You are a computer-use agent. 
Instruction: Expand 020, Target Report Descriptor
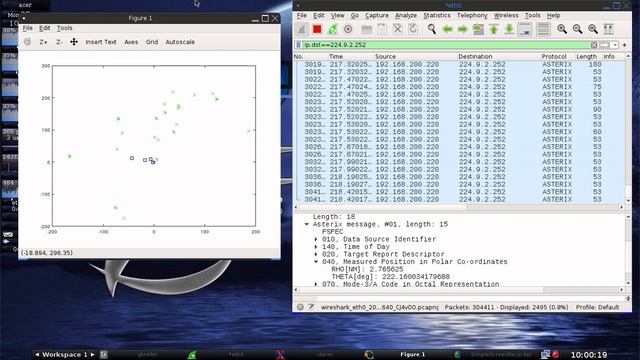pos(316,254)
